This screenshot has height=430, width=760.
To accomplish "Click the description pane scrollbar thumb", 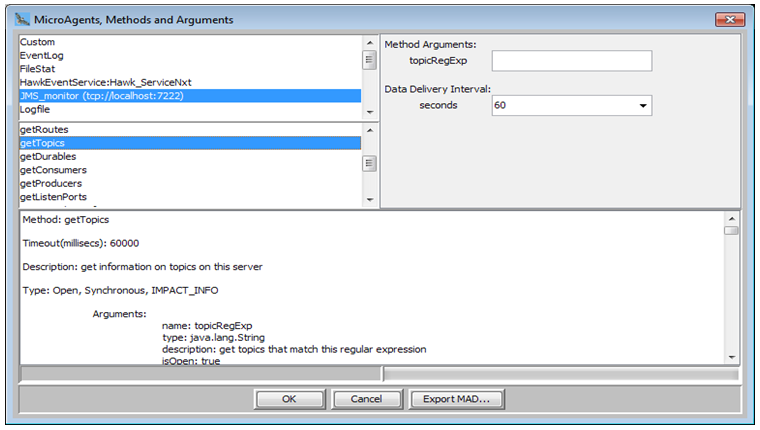I will point(731,231).
